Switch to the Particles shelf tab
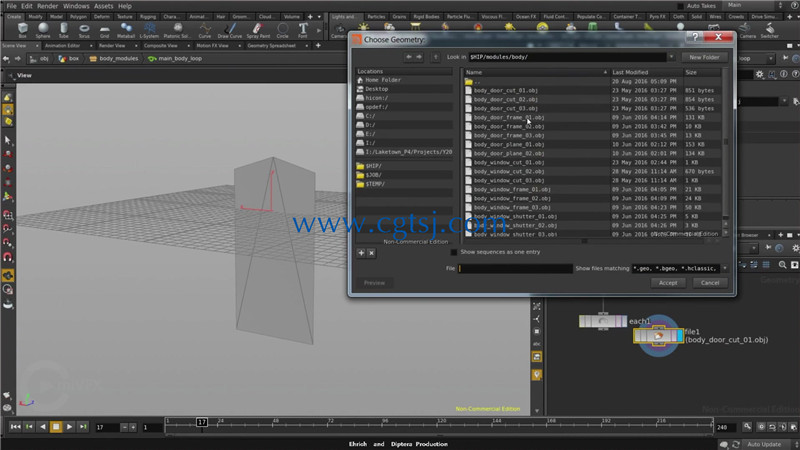 pyautogui.click(x=376, y=17)
